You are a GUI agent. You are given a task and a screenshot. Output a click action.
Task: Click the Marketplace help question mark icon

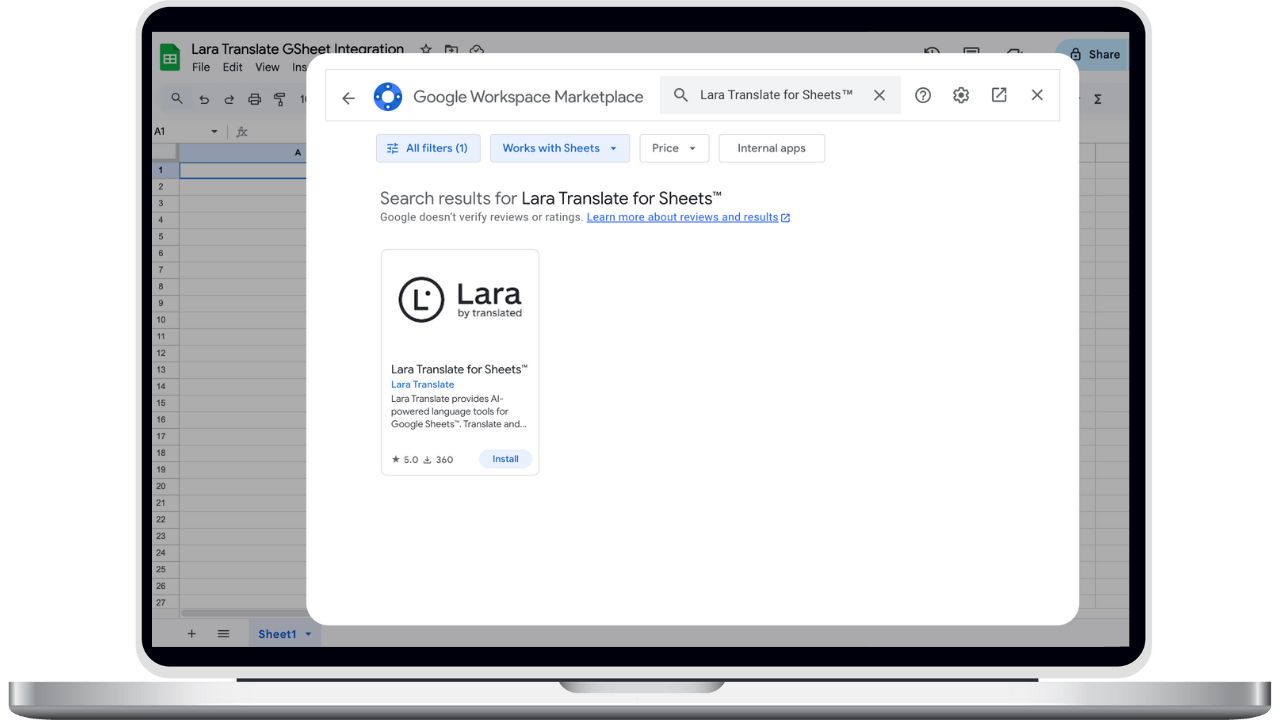point(922,94)
